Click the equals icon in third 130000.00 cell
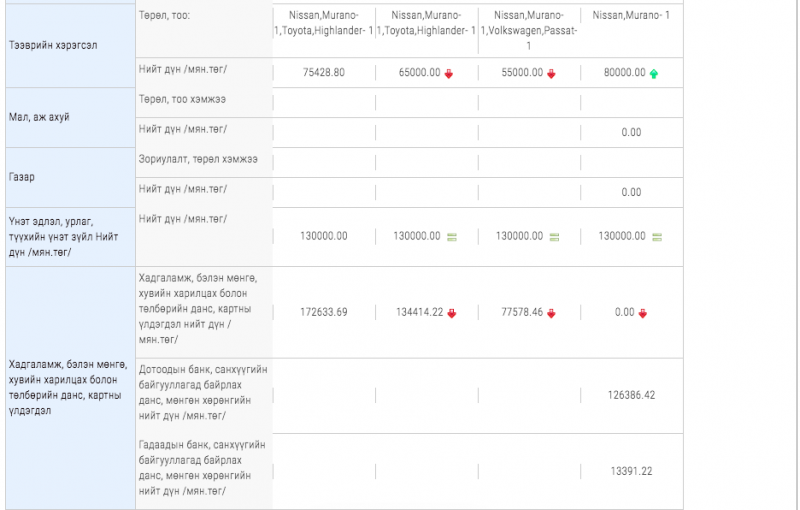Screen dimensions: 800x510 coord(554,237)
